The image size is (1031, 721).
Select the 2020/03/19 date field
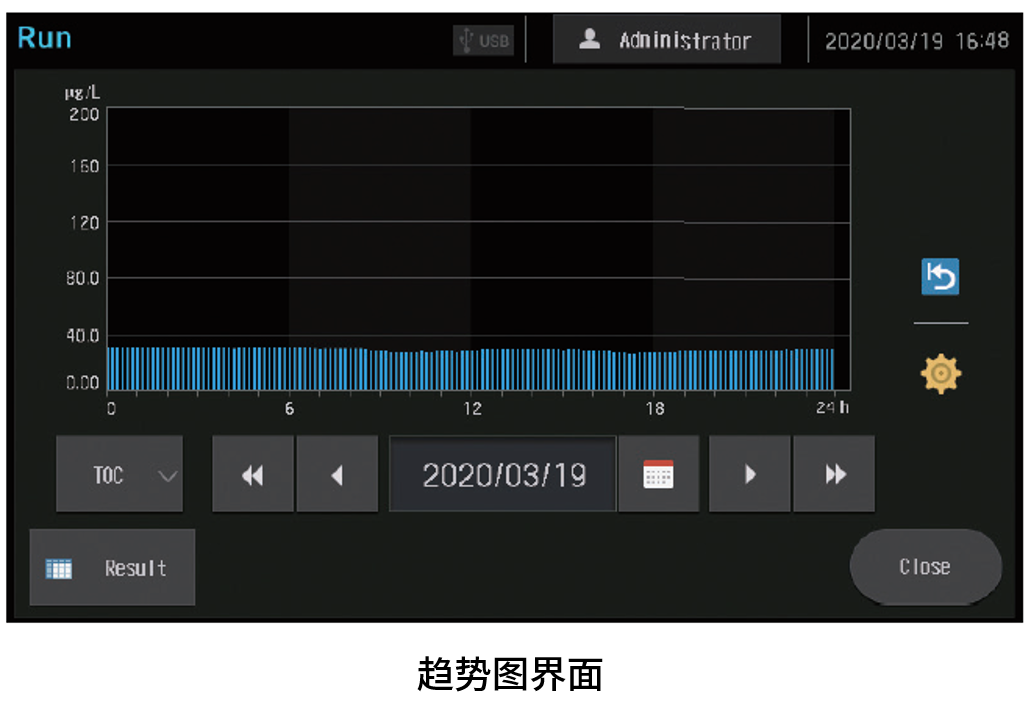coord(503,475)
